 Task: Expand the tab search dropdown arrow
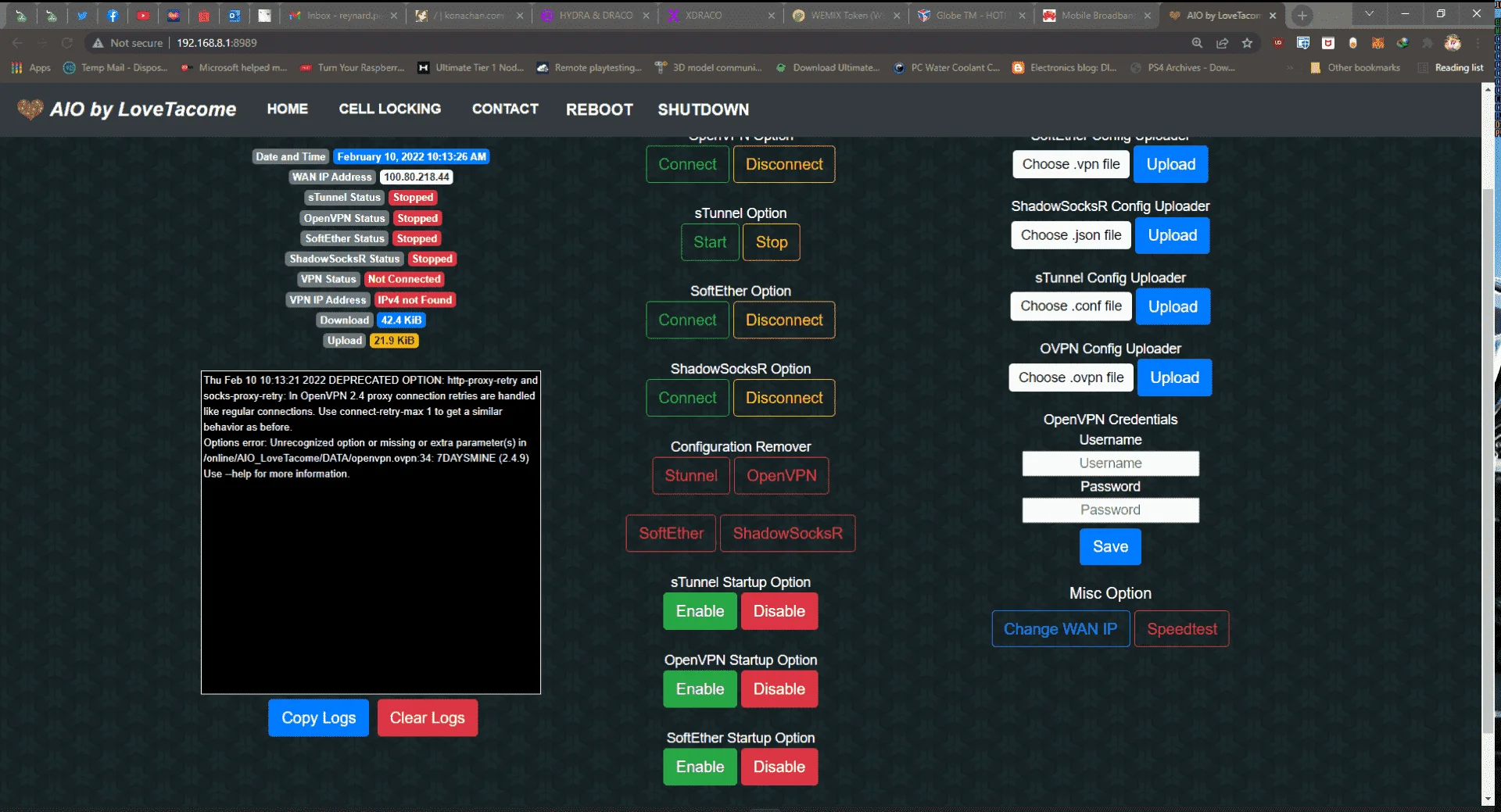pos(1369,13)
